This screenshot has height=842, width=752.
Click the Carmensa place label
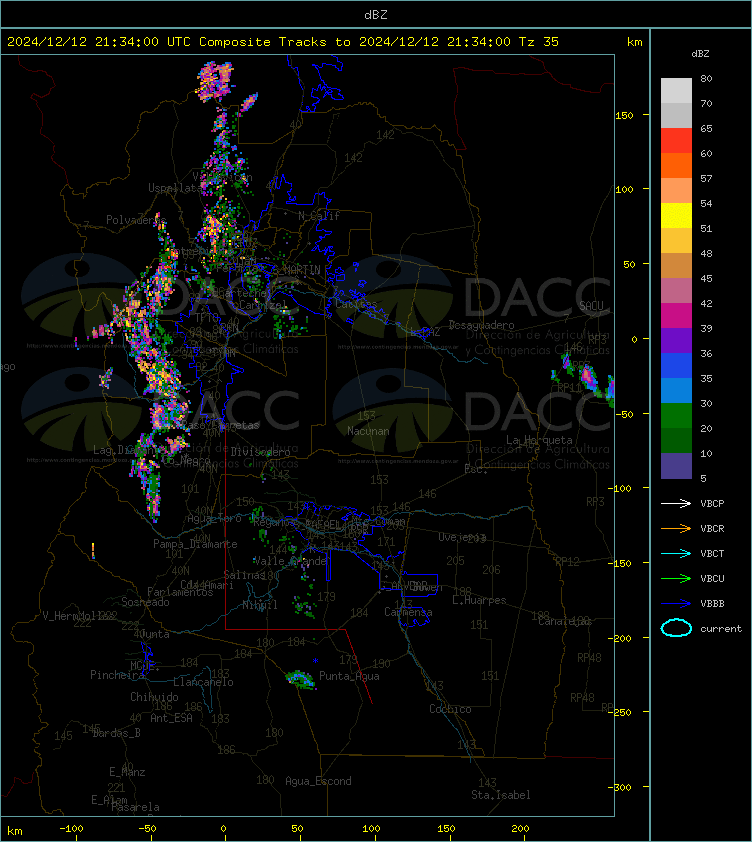[408, 612]
